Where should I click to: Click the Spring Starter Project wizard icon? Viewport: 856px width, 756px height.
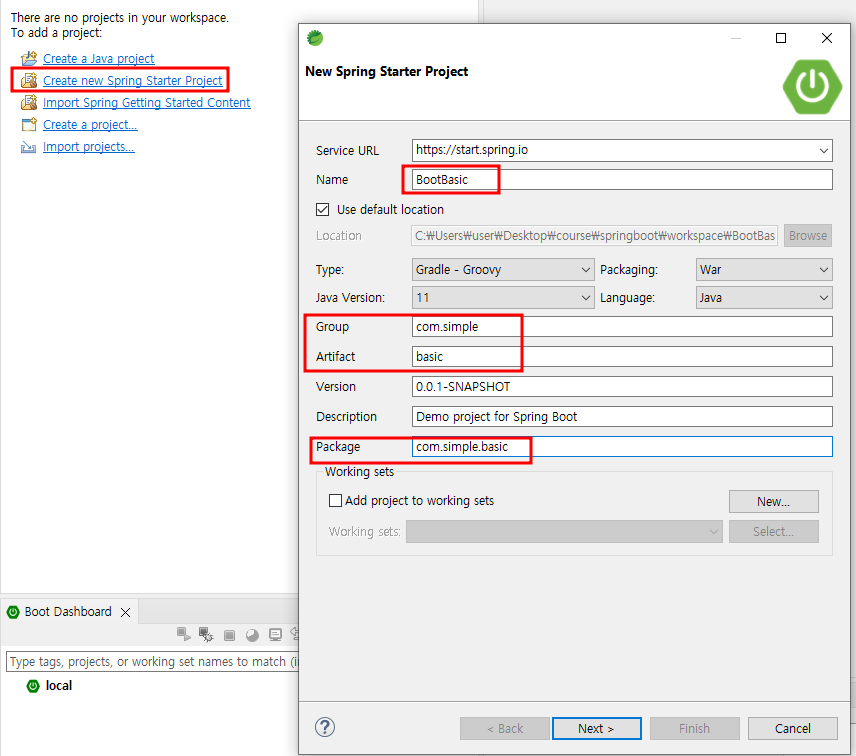(29, 80)
